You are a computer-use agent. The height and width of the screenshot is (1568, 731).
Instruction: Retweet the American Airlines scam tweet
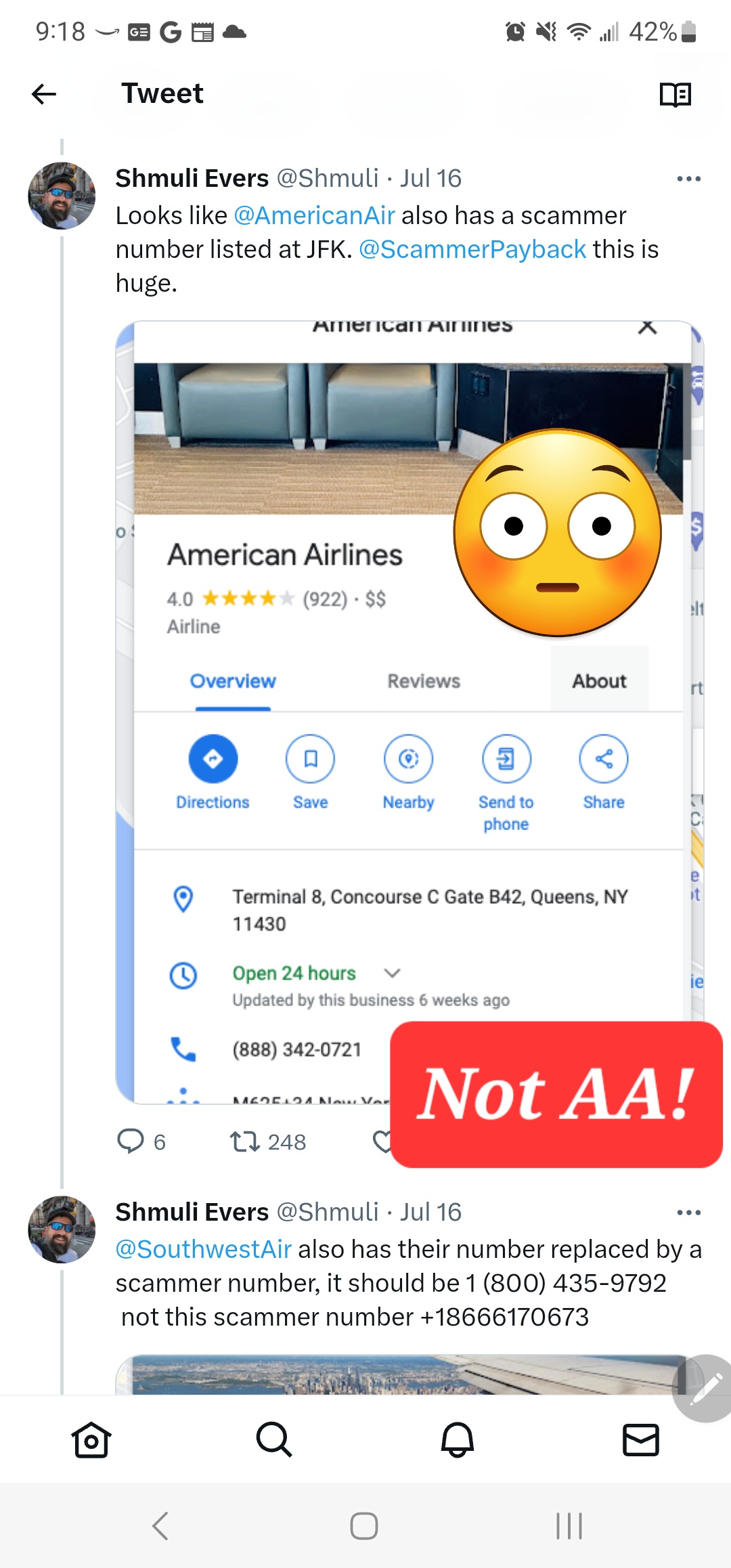coord(244,1142)
